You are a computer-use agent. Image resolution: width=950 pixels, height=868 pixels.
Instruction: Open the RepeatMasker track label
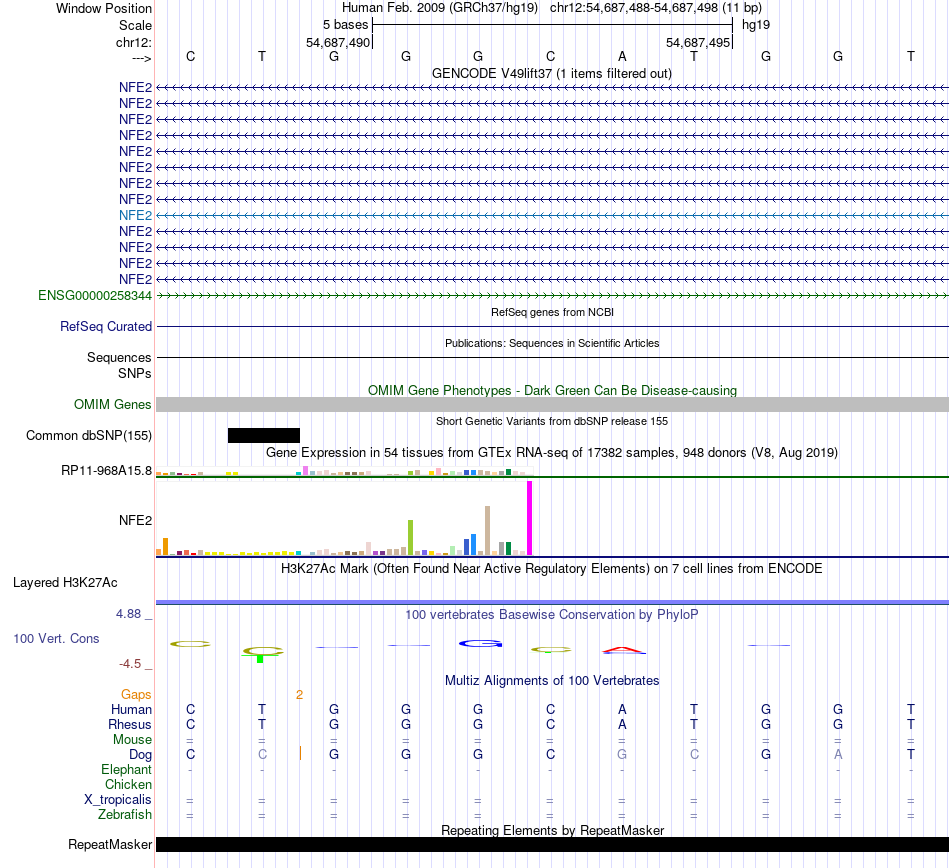pos(110,844)
